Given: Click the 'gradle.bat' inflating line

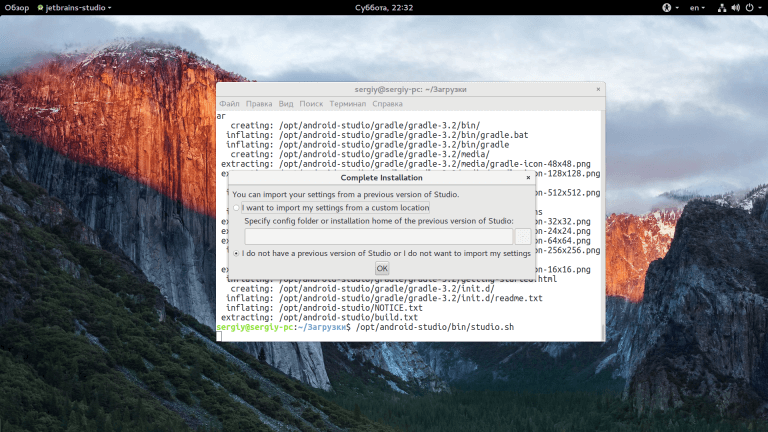Looking at the screenshot, I should (x=377, y=135).
